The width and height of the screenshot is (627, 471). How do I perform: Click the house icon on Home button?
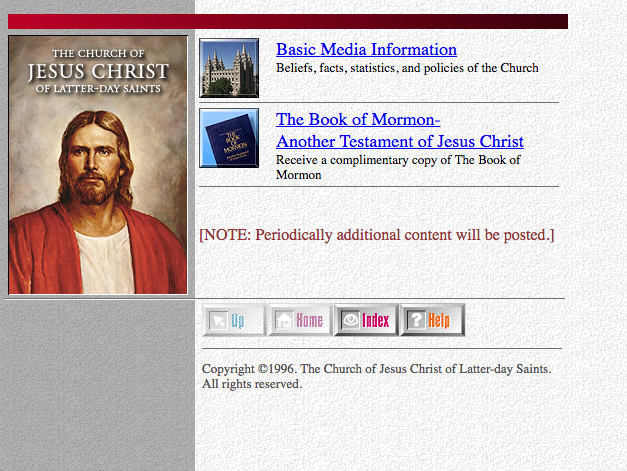(284, 320)
